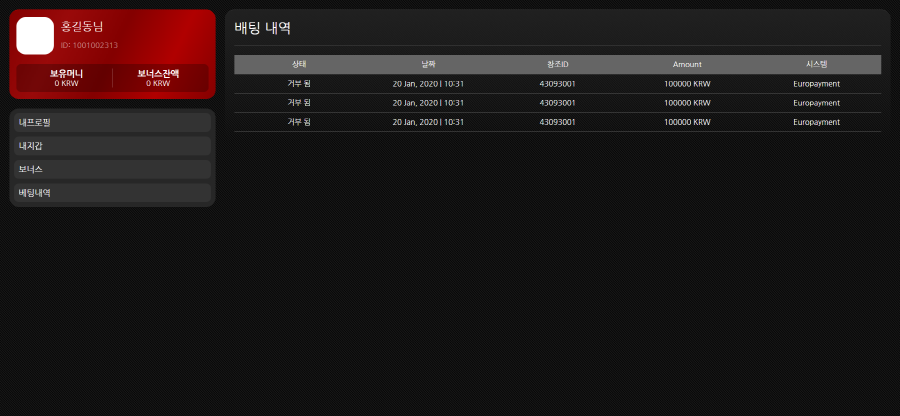Click the user ID 1001002313
Viewport: 900px width, 416px height.
click(x=89, y=45)
